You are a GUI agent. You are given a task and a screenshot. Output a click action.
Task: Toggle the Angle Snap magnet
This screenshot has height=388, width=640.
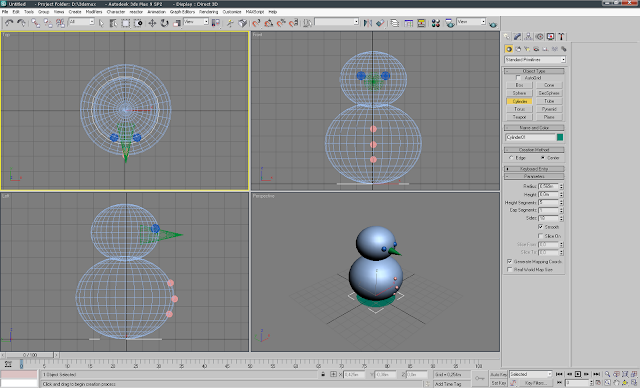pyautogui.click(x=269, y=23)
